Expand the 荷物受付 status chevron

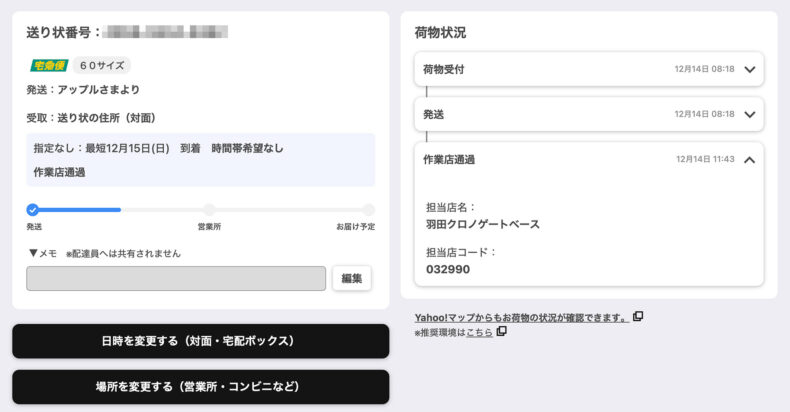click(750, 70)
